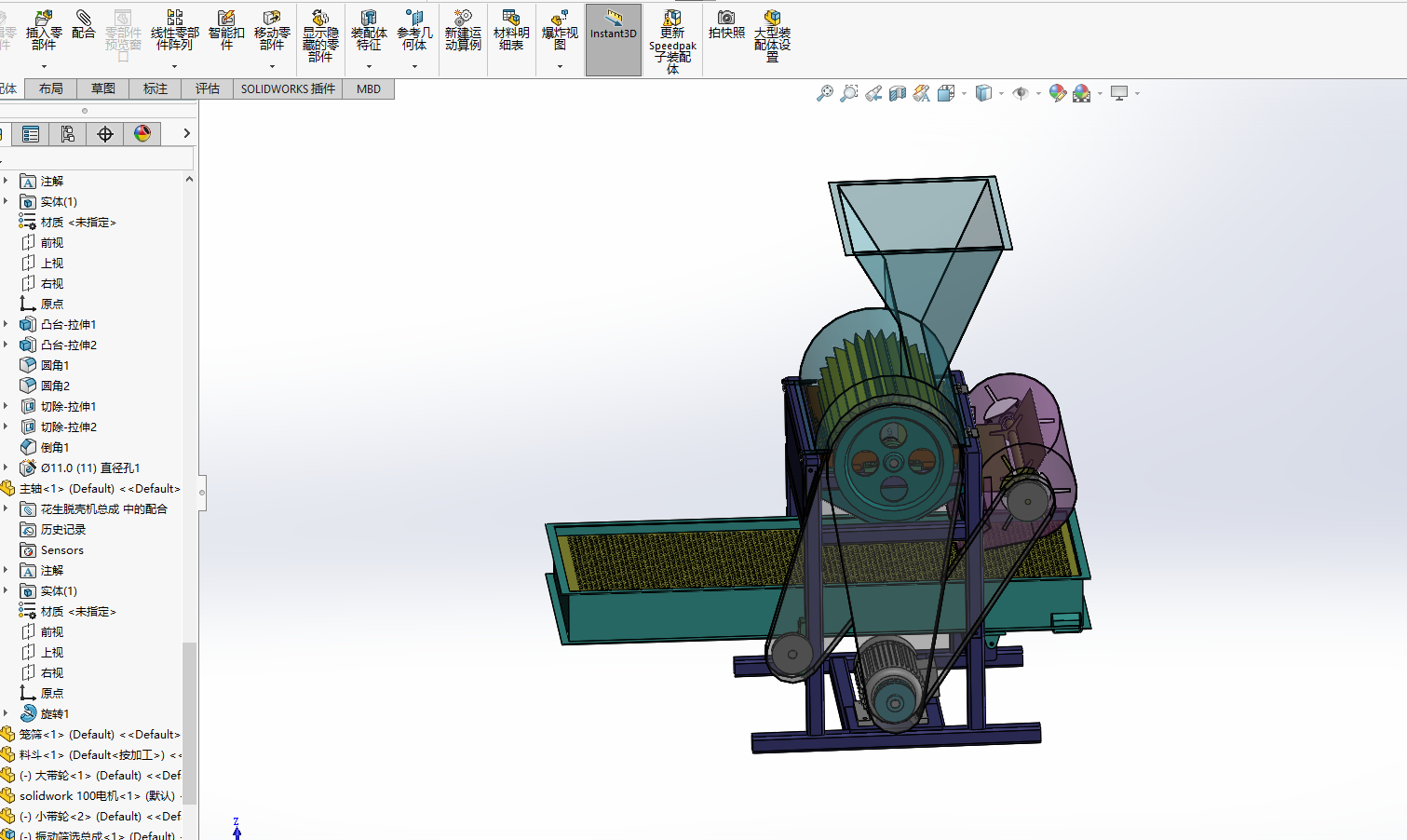Click the Smart Fasteners (智能扣件) tool
The height and width of the screenshot is (840, 1407).
point(226,31)
